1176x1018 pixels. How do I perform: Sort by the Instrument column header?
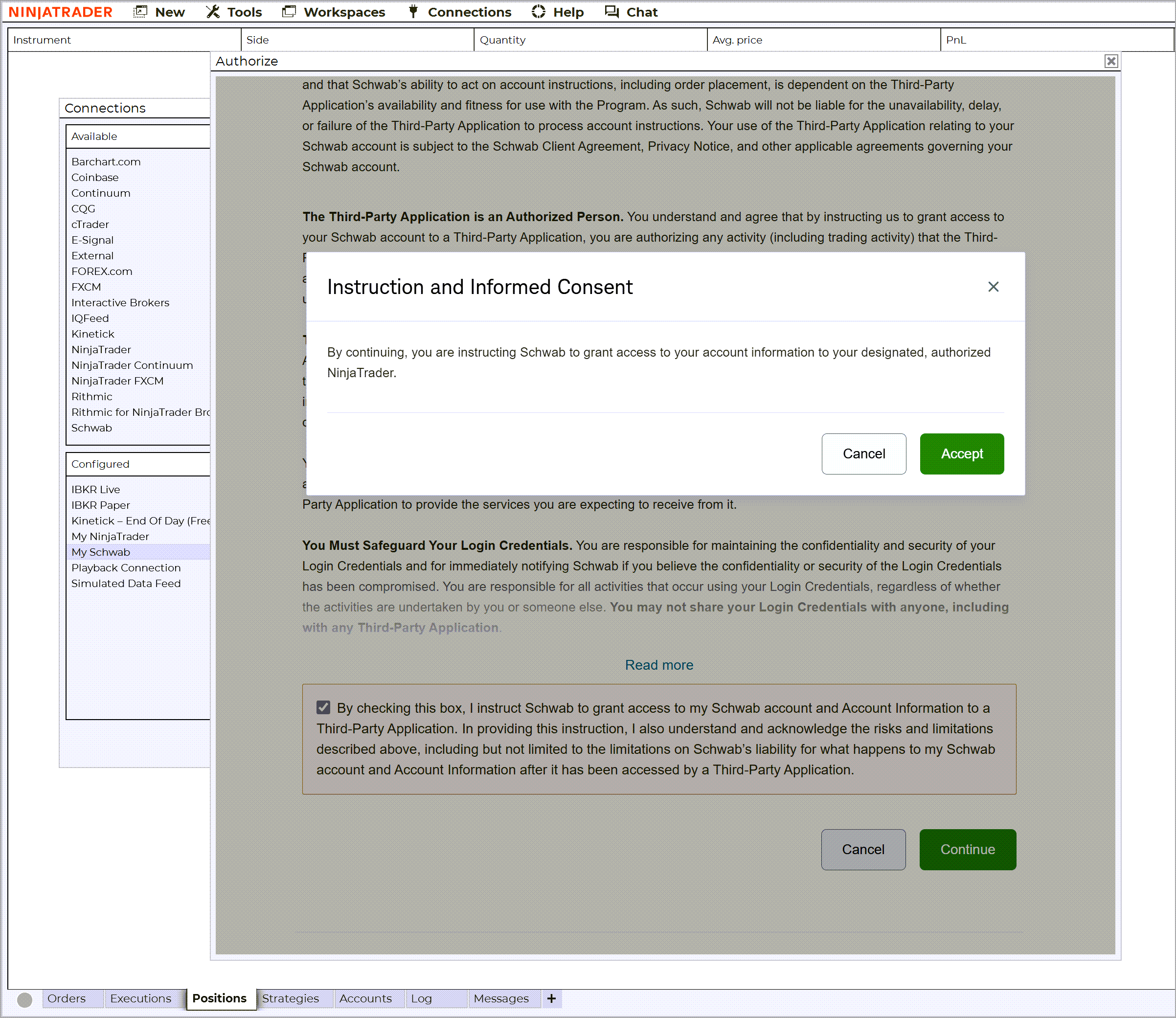click(x=42, y=40)
